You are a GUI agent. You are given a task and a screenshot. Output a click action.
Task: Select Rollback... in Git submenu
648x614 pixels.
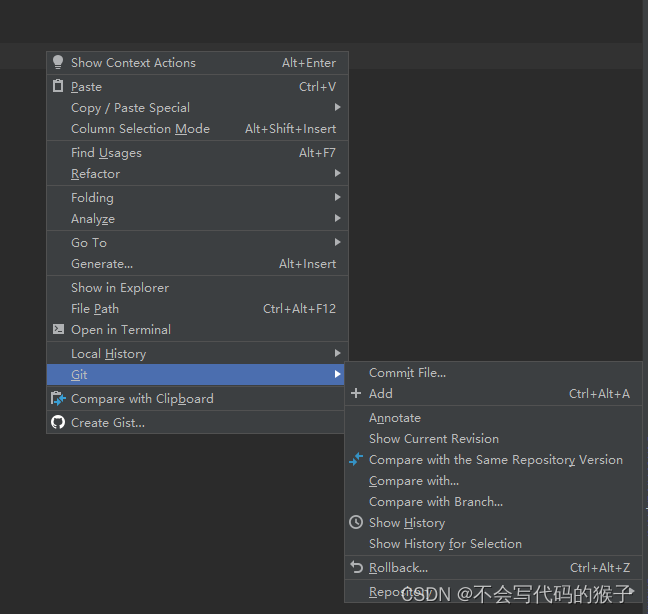pyautogui.click(x=493, y=568)
